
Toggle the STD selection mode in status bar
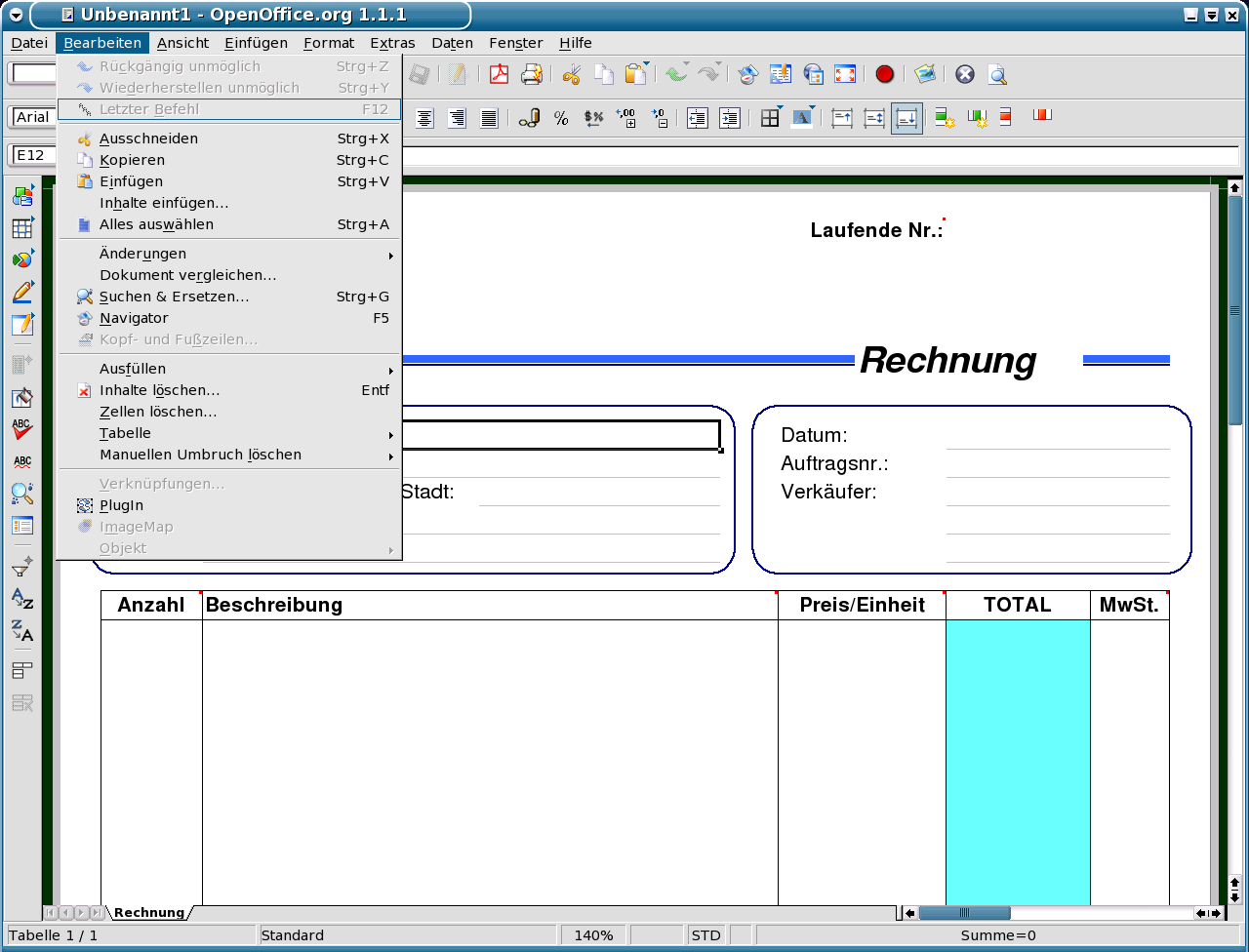pyautogui.click(x=705, y=935)
